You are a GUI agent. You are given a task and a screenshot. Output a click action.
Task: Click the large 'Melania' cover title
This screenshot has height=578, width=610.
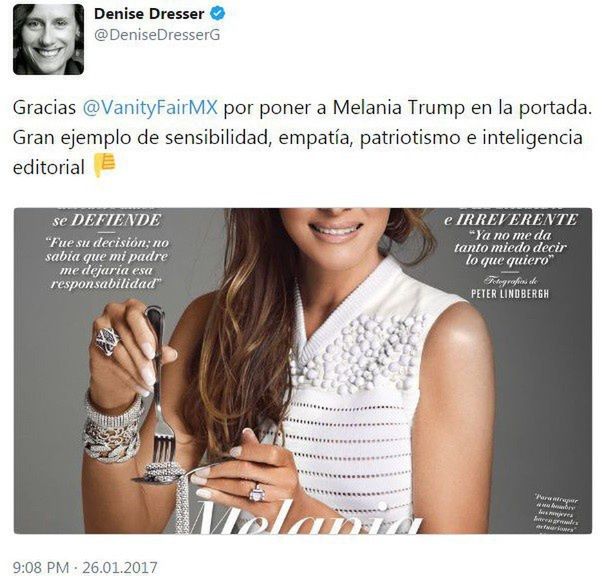[307, 517]
